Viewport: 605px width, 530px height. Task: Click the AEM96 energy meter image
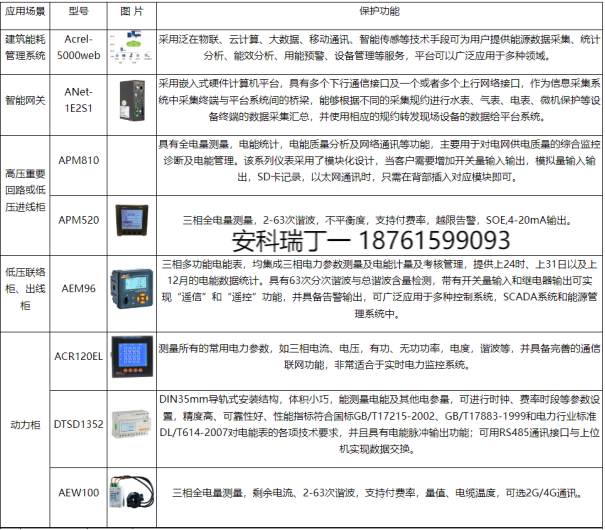click(132, 288)
